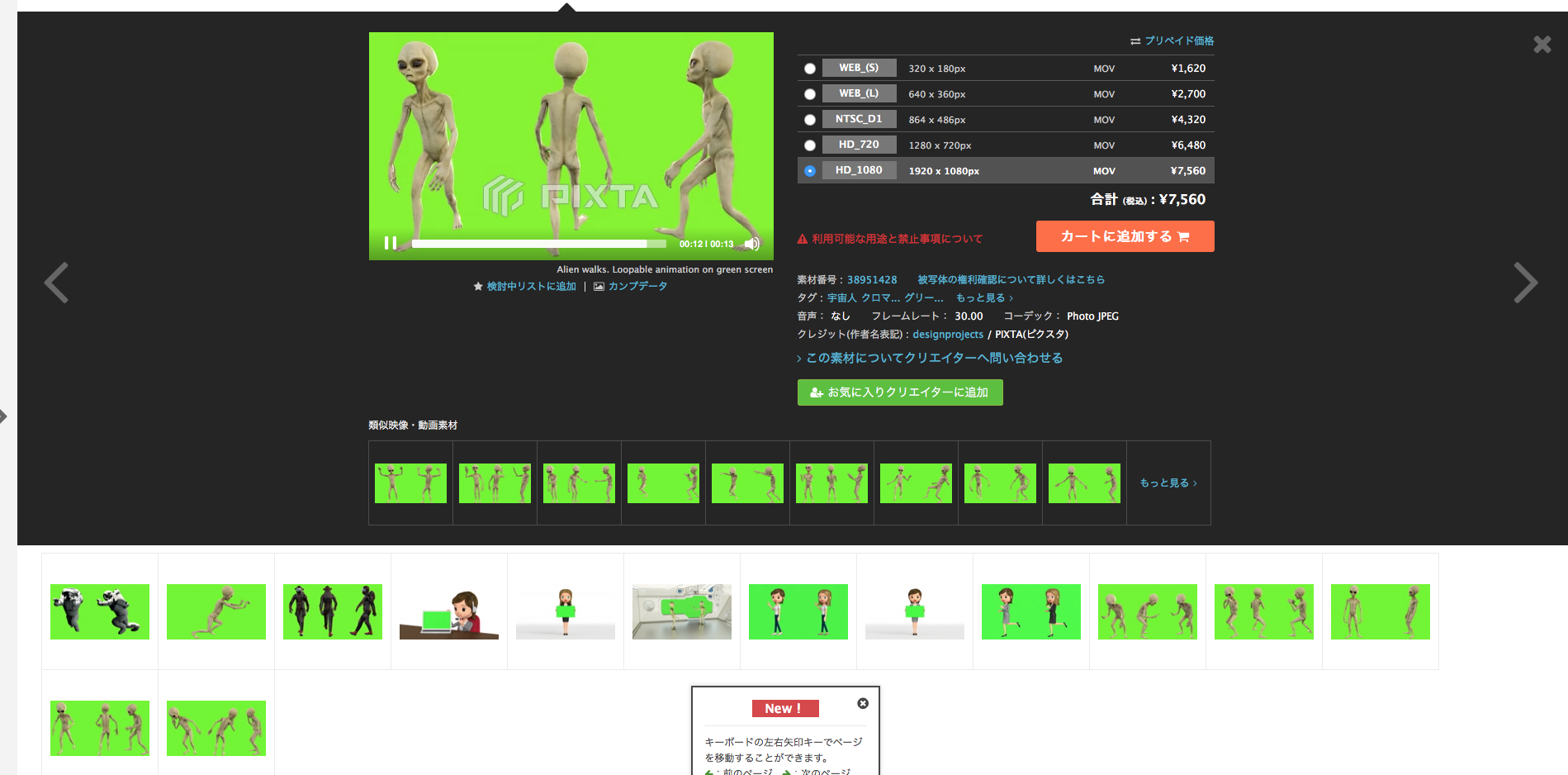Go to the next item arrow
Image resolution: width=1568 pixels, height=775 pixels.
point(1525,283)
